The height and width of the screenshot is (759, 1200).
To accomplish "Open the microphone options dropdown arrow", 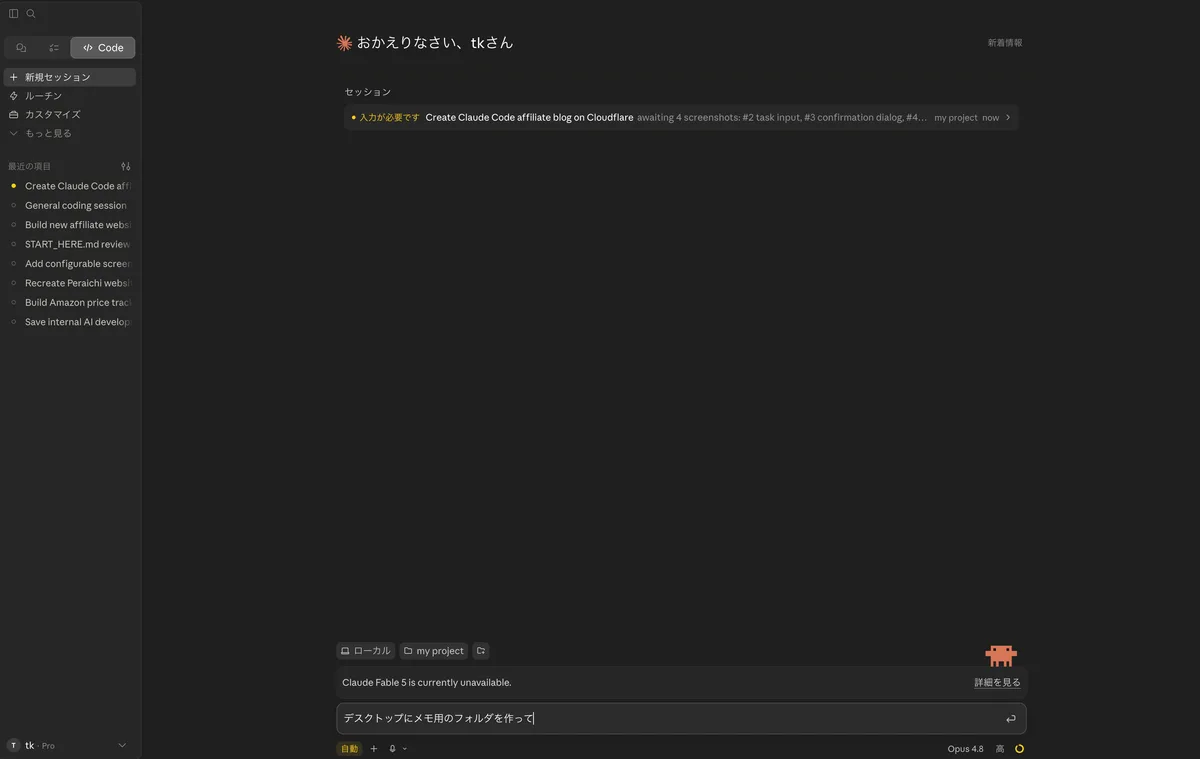I will [404, 749].
